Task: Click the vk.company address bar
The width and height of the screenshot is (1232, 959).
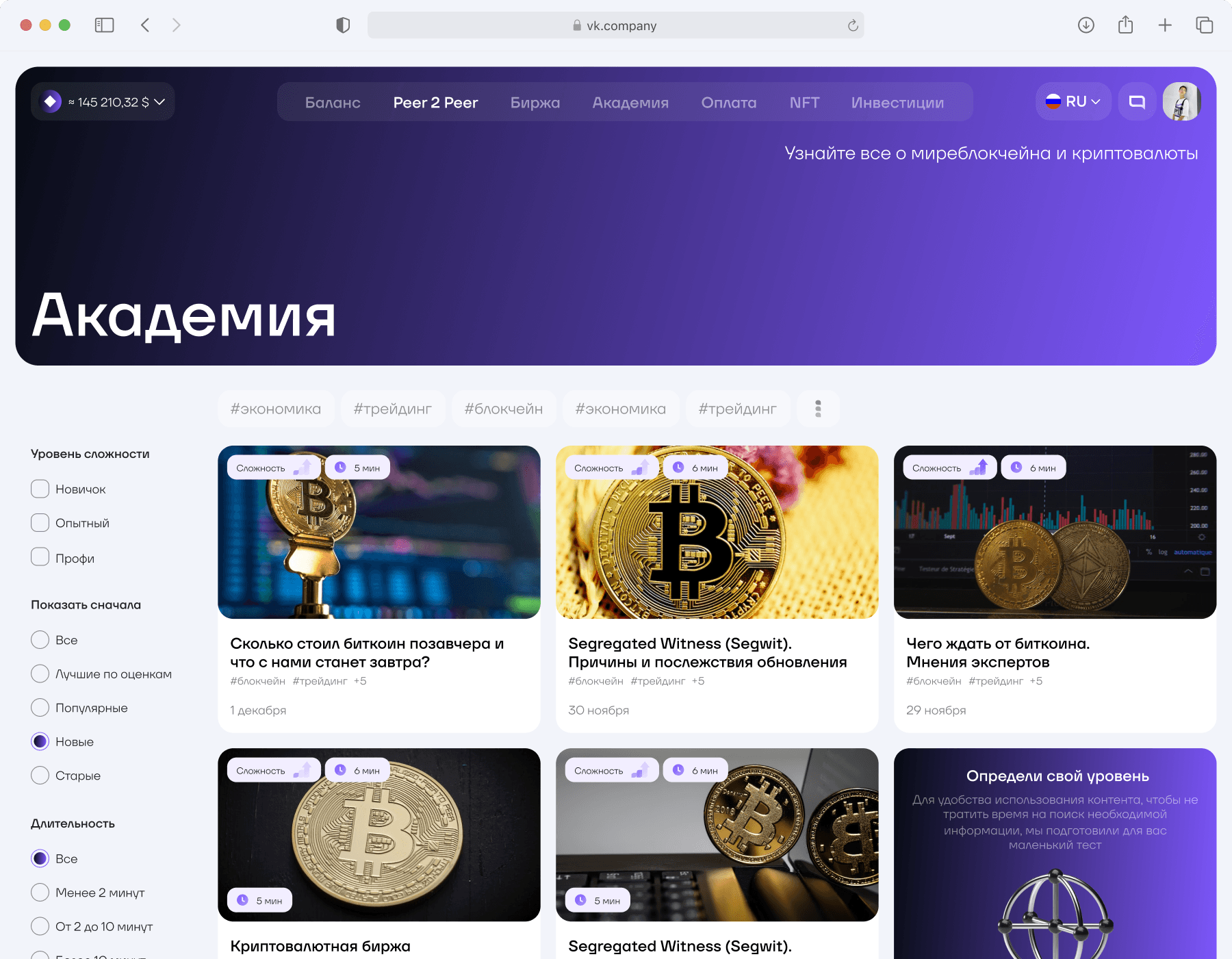Action: (616, 25)
